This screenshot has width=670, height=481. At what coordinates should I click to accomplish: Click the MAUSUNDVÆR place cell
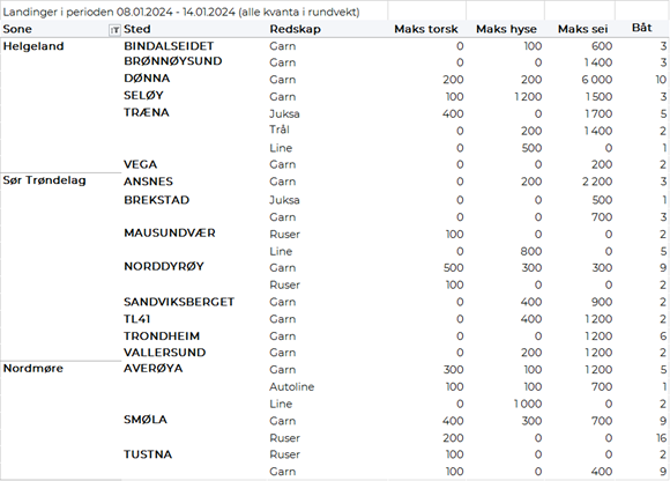(169, 233)
